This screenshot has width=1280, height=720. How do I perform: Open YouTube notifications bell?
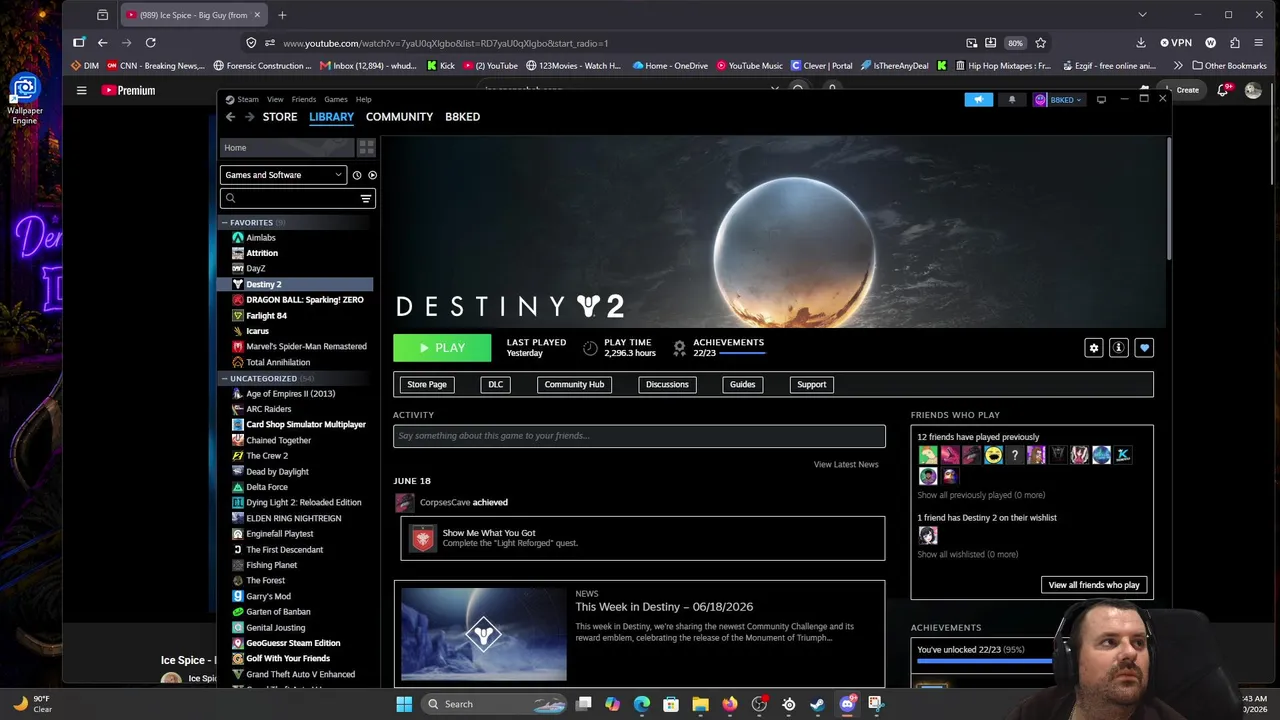pyautogui.click(x=1223, y=90)
